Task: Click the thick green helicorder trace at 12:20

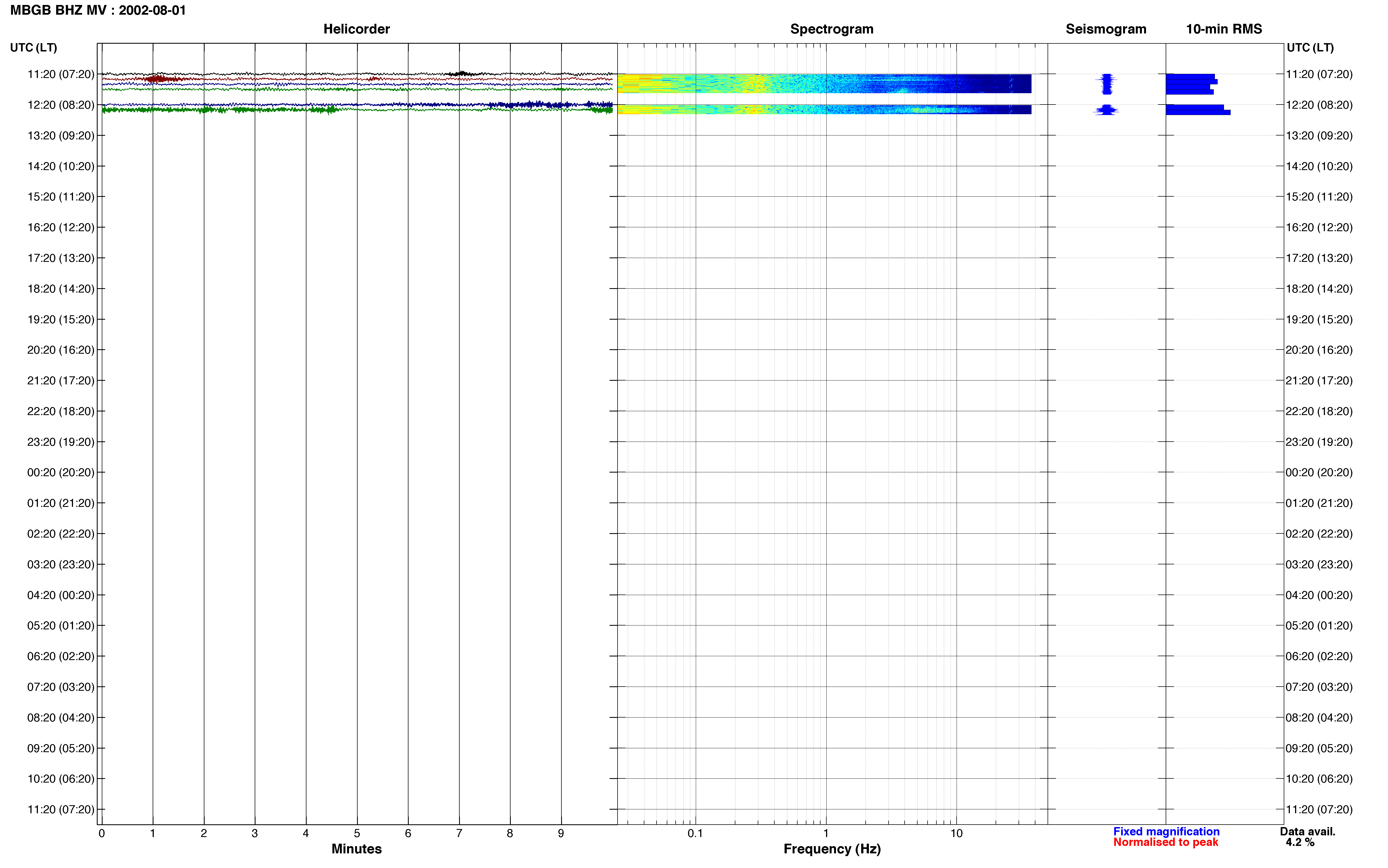Action: (x=357, y=110)
